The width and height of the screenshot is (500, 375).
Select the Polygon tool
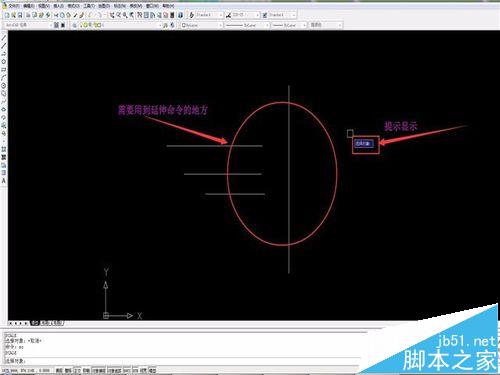[4, 62]
